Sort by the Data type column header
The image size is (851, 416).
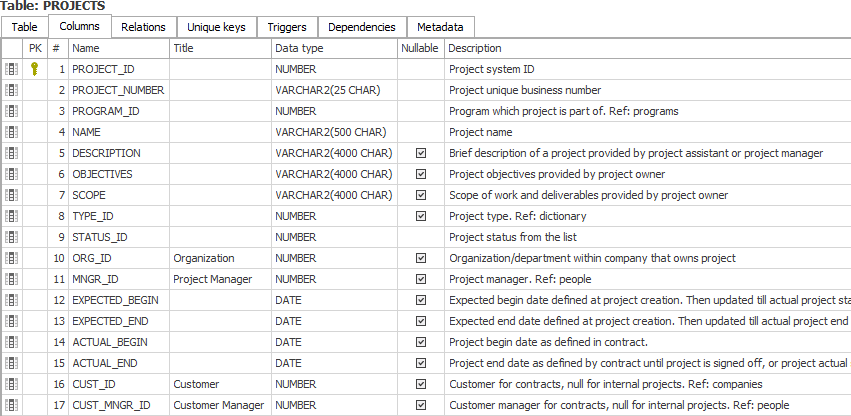[299, 48]
